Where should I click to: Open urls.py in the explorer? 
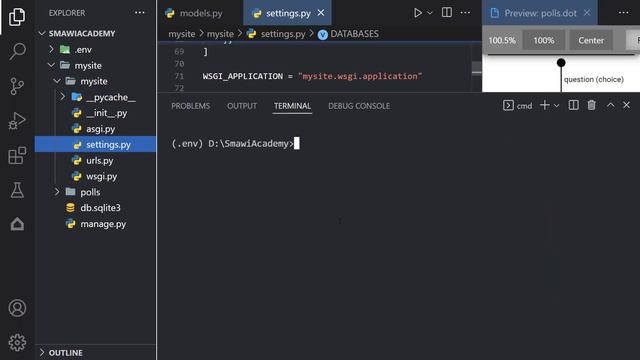(96, 160)
